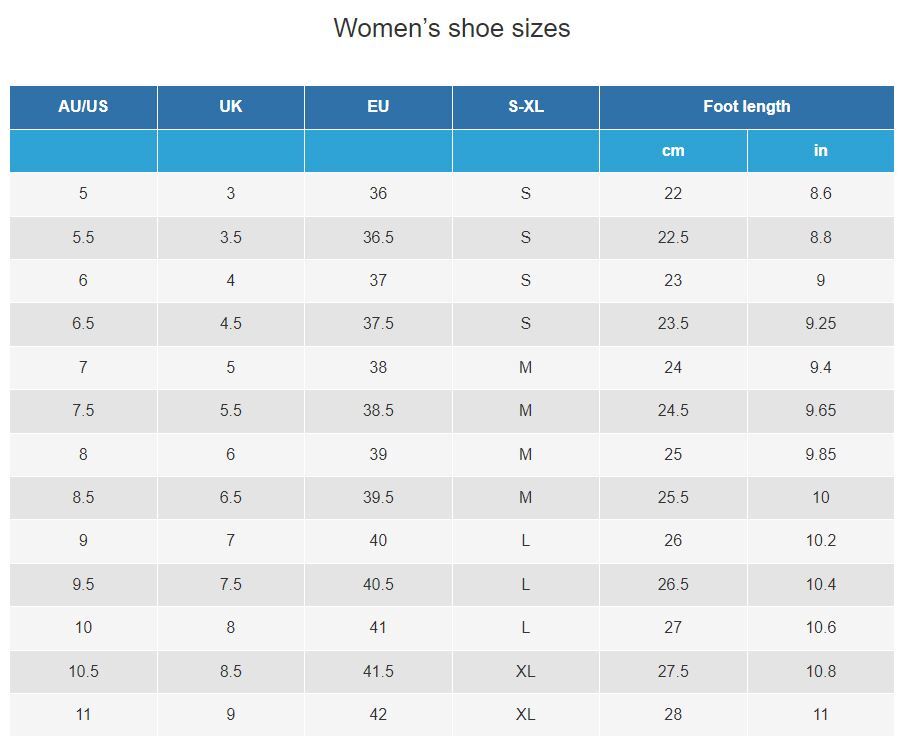Select the EU size 42 cell
Viewport: 907px width, 746px height.
coord(378,715)
